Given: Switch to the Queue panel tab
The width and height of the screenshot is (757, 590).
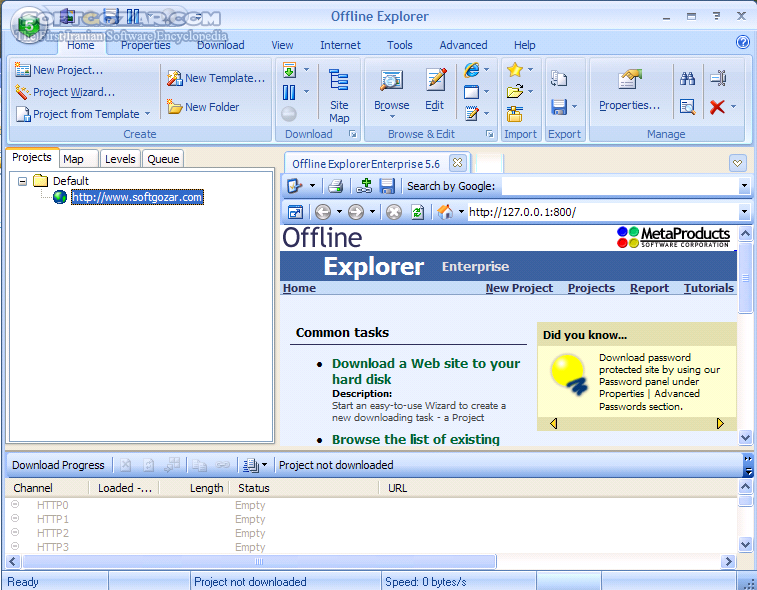Looking at the screenshot, I should point(163,159).
